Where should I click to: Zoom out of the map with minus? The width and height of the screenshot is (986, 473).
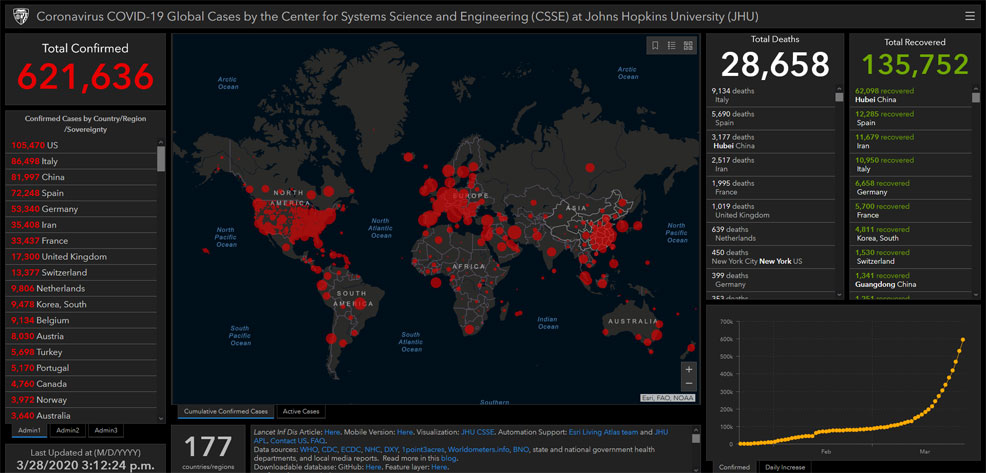[x=689, y=384]
